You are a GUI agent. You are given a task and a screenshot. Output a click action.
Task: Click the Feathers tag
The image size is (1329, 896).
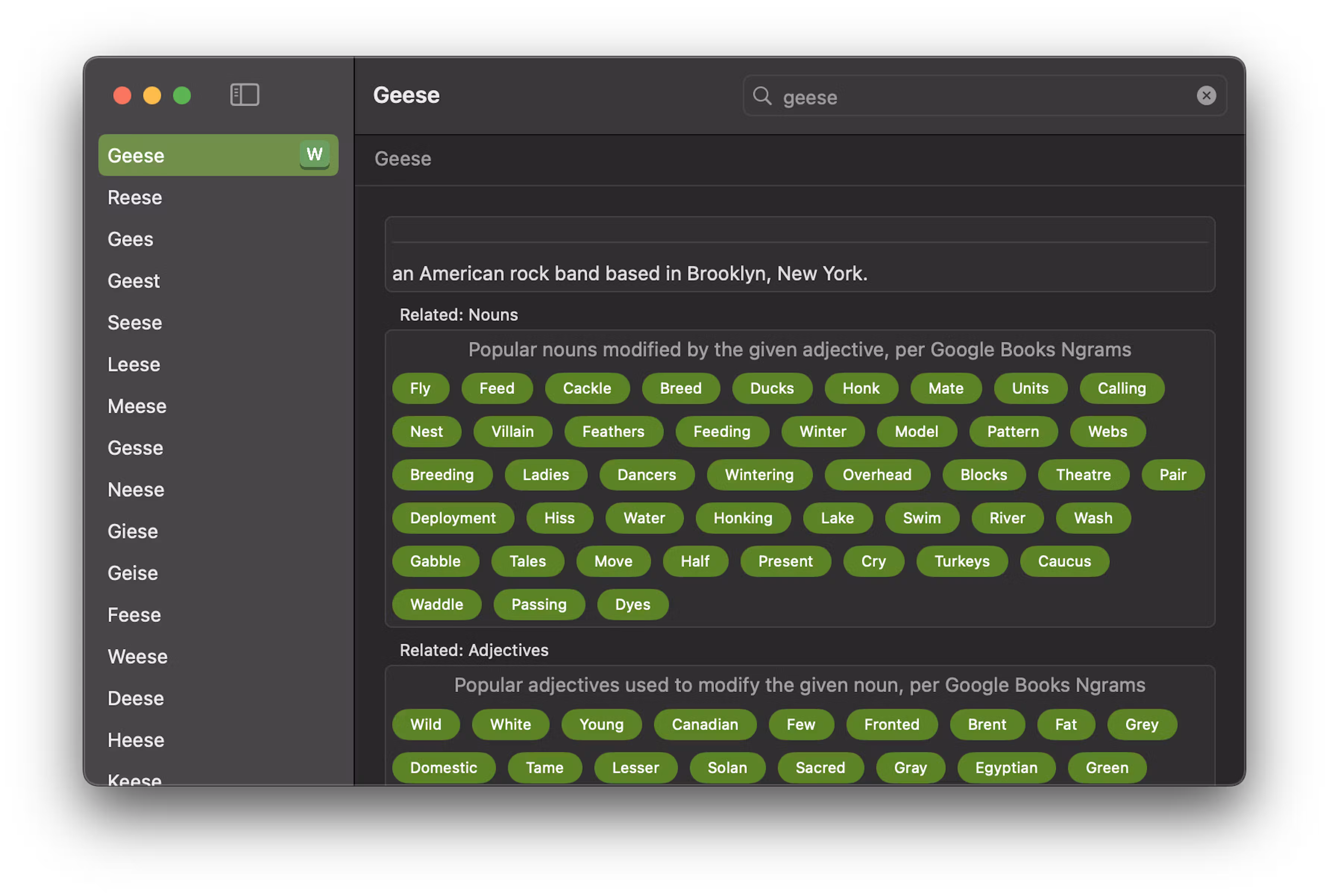pos(613,432)
